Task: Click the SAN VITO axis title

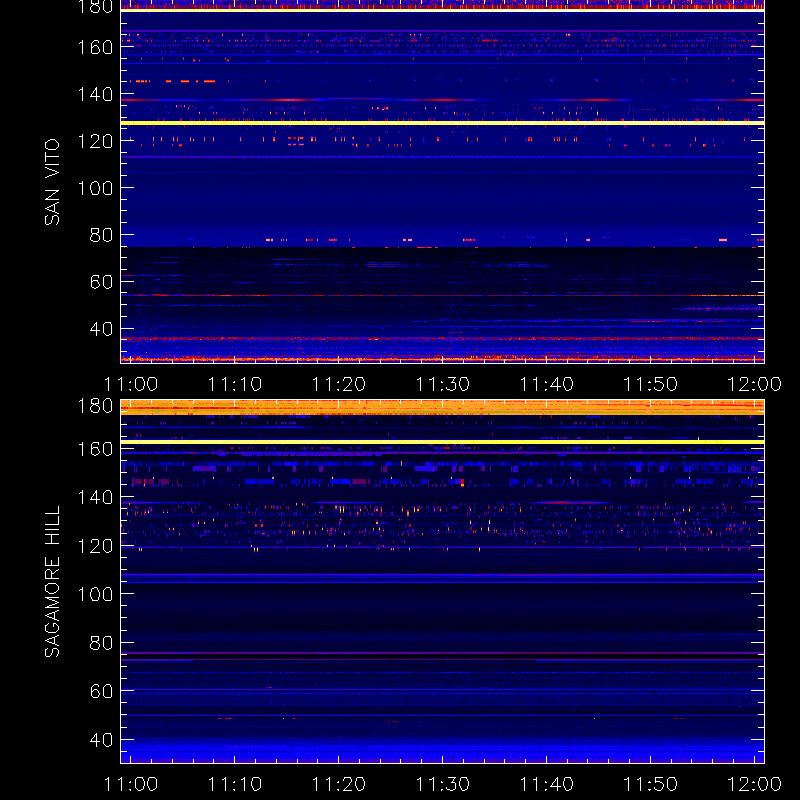Action: click(52, 182)
